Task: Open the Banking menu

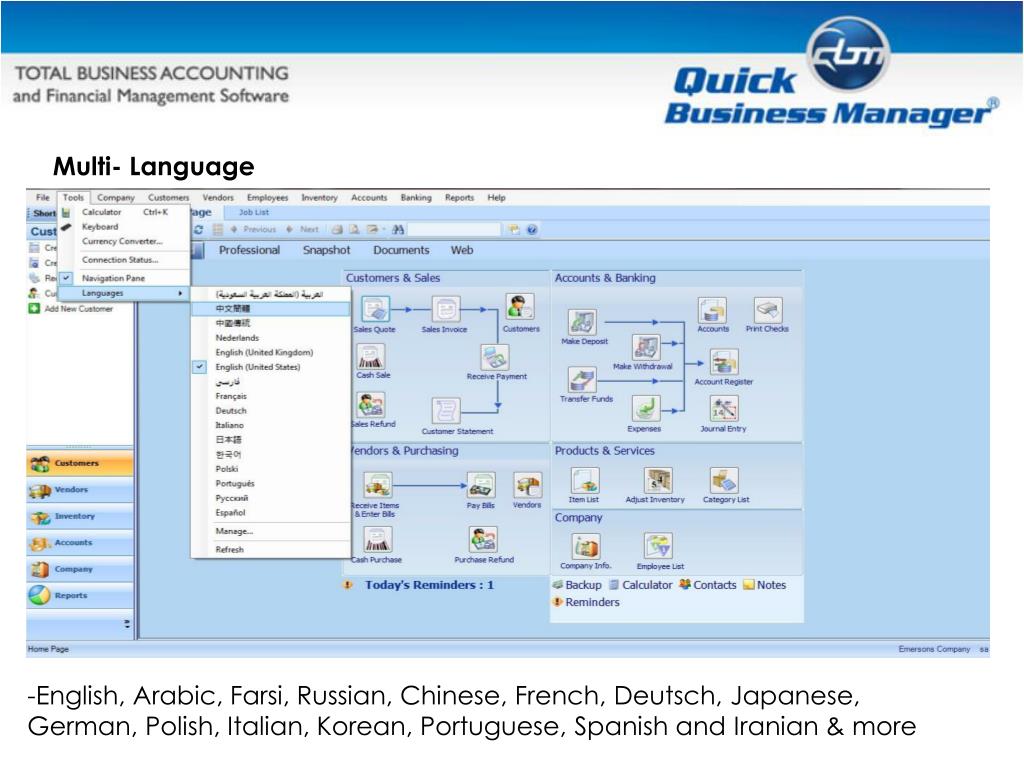Action: 416,197
